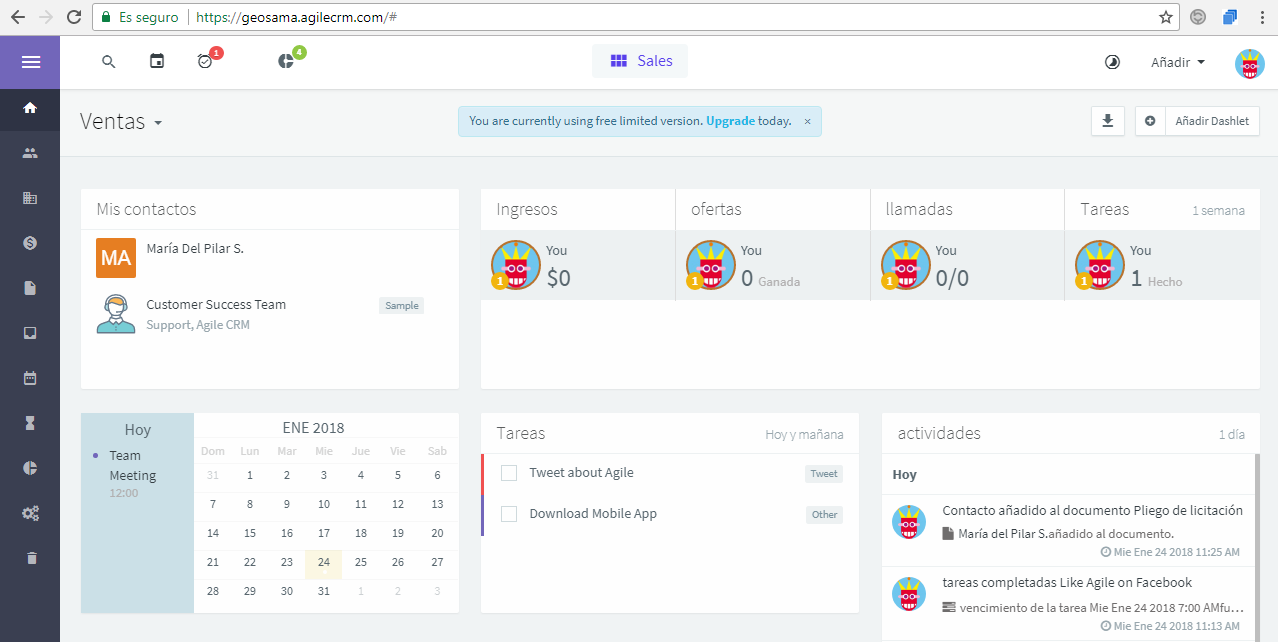Go to Home dashboard icon in sidebar
The height and width of the screenshot is (642, 1278).
(x=30, y=108)
